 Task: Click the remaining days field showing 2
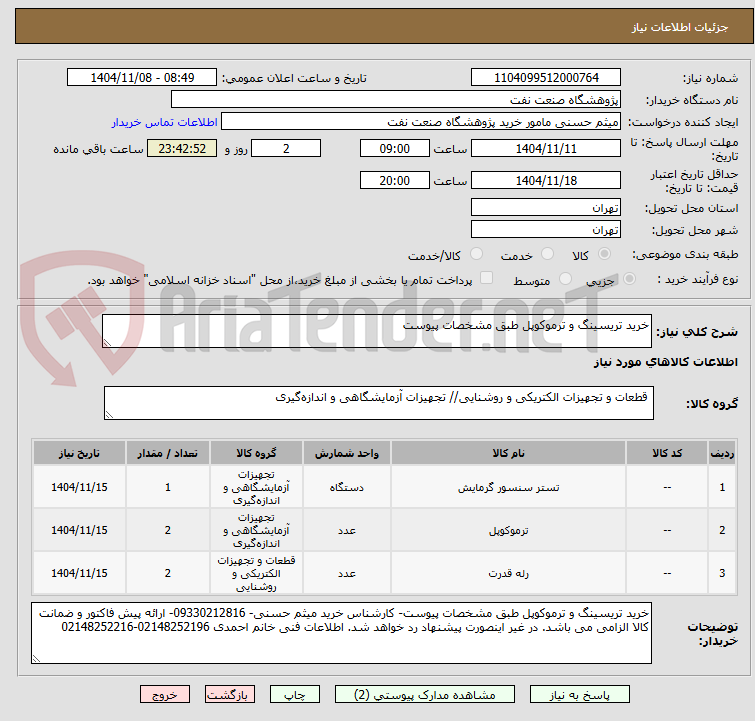pos(286,148)
